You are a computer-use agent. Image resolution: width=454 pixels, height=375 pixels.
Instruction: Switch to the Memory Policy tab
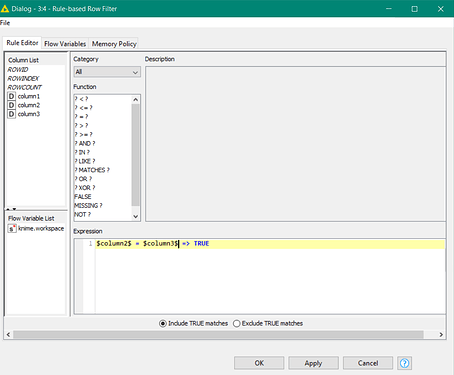pos(114,44)
